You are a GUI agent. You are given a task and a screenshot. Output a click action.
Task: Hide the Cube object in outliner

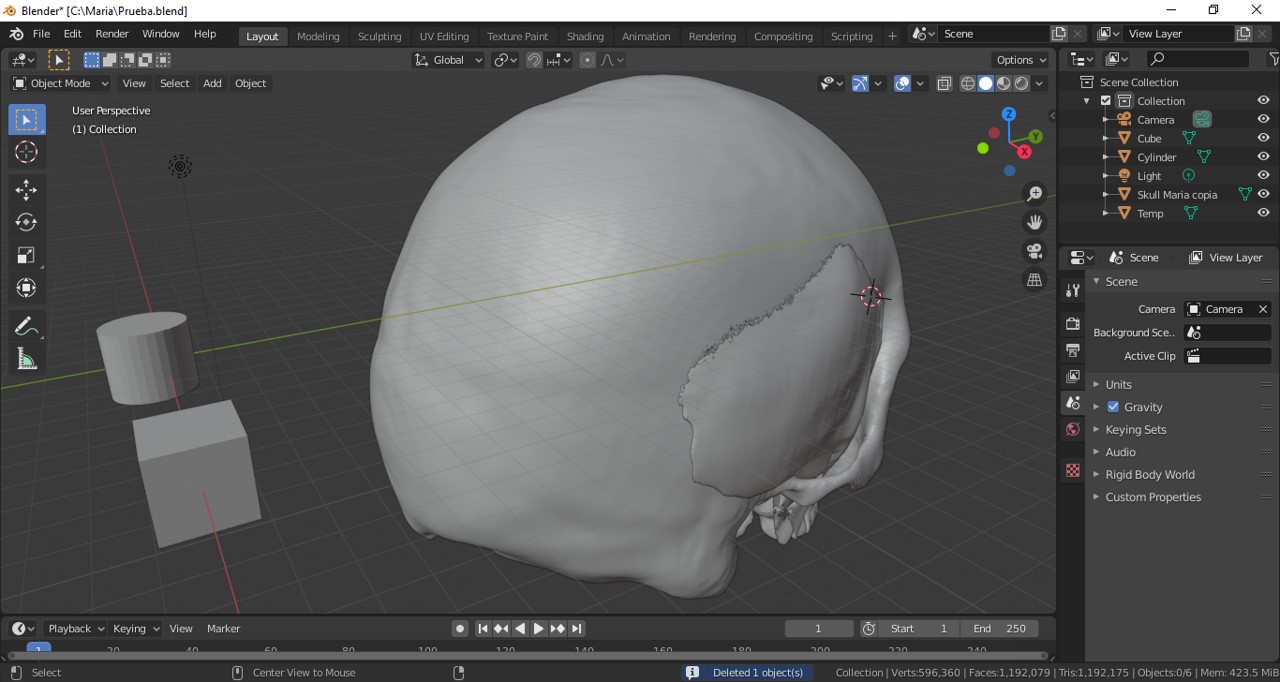pyautogui.click(x=1263, y=138)
